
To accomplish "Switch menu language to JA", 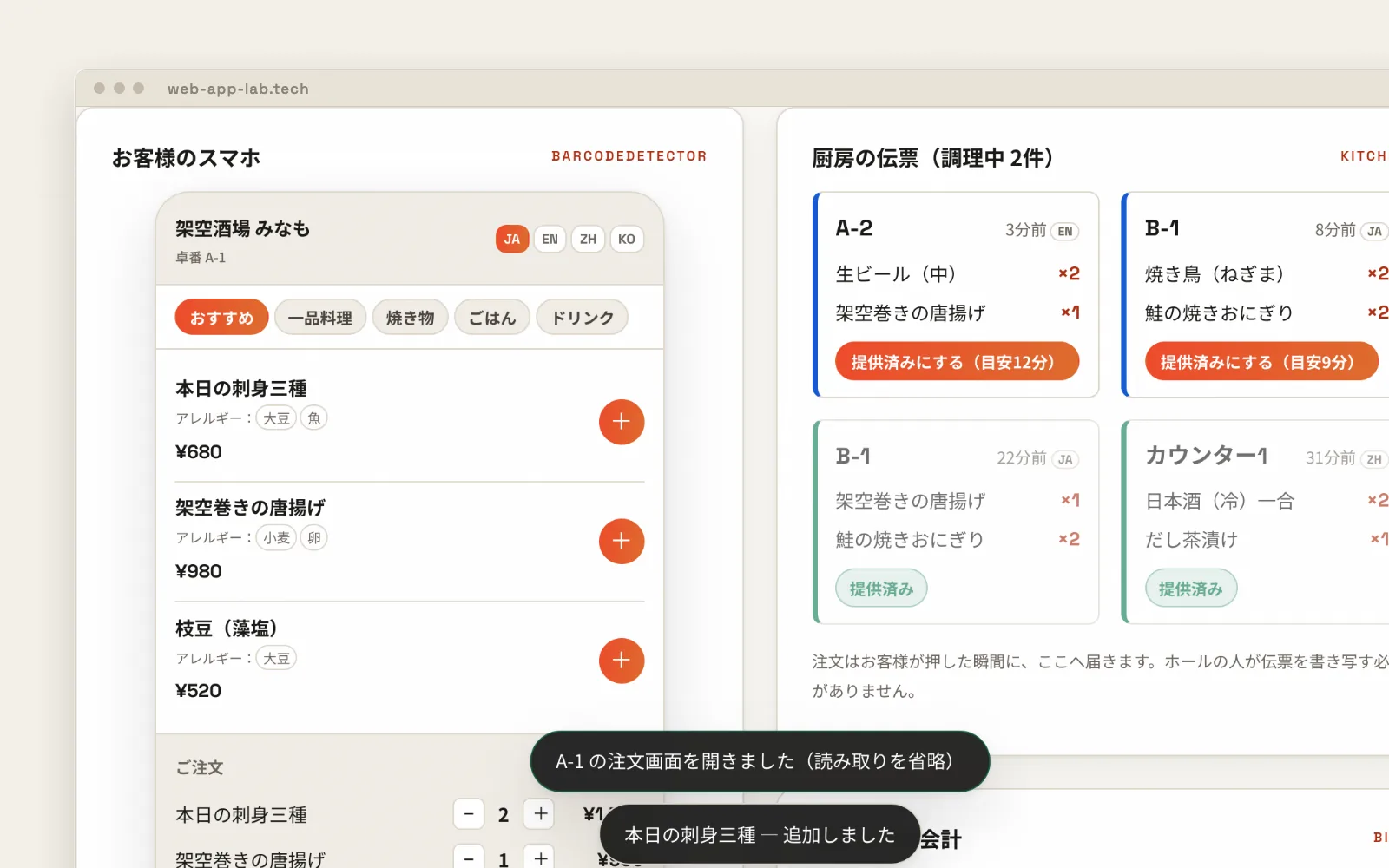I will click(x=512, y=239).
